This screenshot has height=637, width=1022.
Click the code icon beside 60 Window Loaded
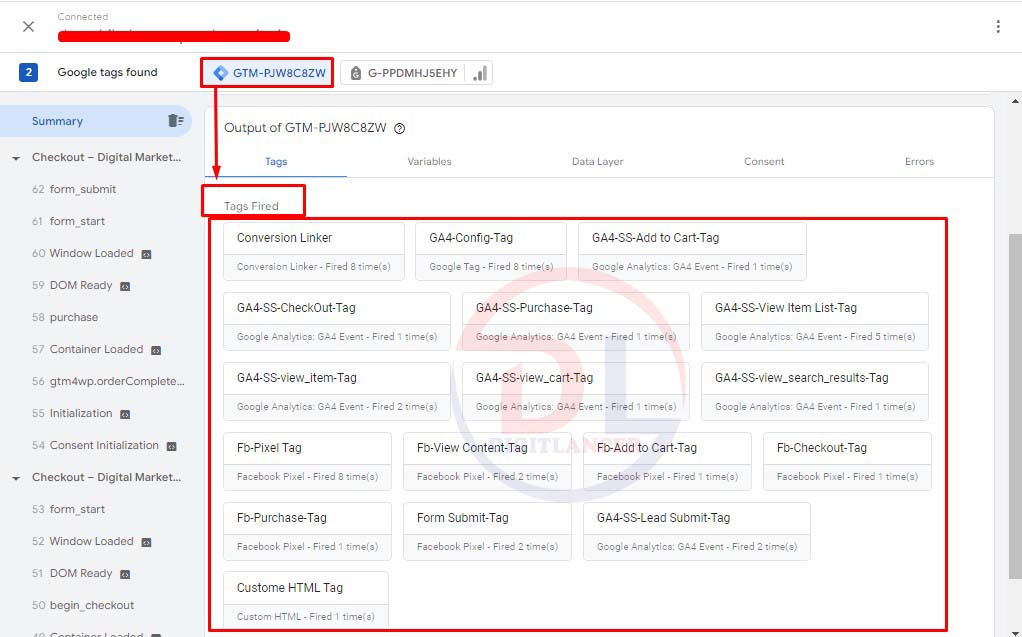point(147,254)
